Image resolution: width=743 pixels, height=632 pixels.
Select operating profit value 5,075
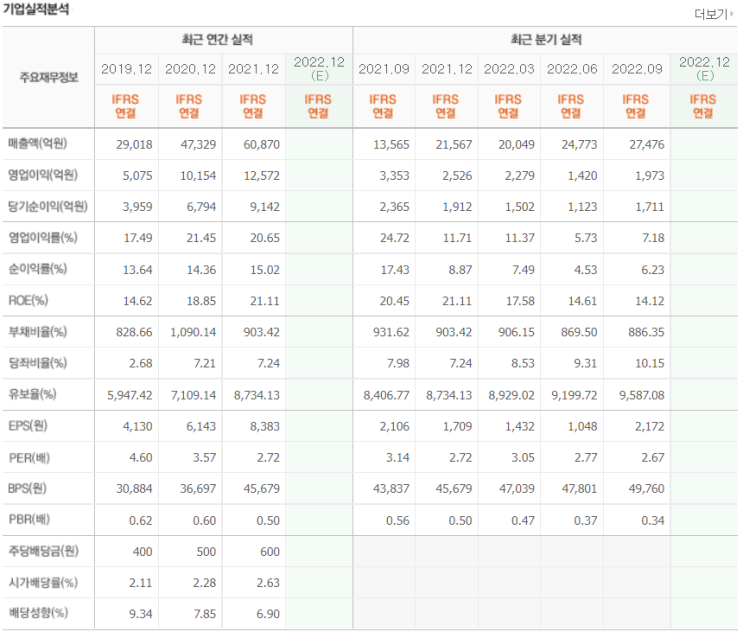[x=137, y=176]
